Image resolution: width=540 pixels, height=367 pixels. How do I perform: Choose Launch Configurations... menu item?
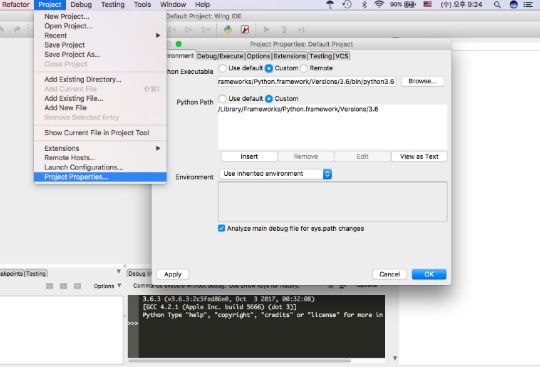100,167
